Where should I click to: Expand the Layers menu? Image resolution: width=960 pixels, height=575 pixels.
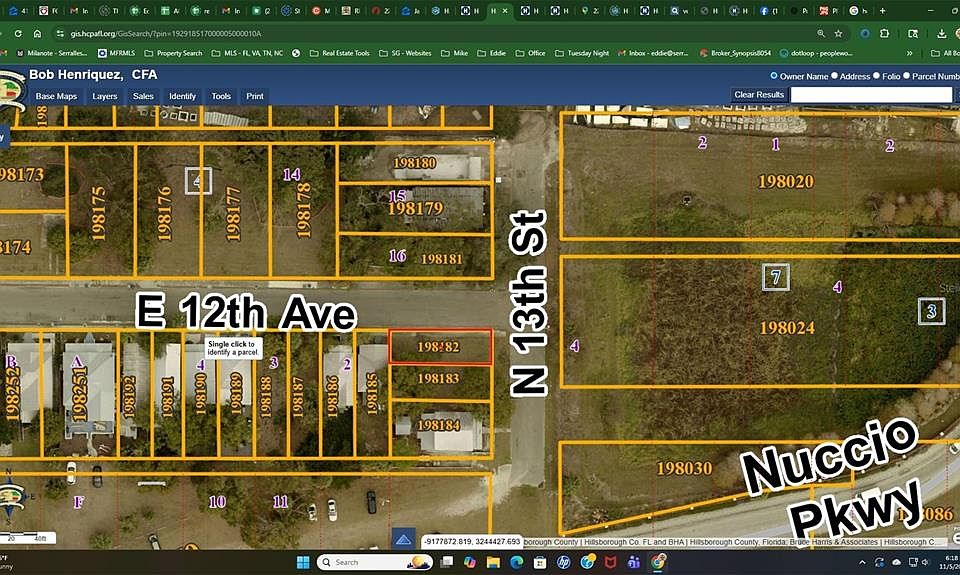coord(104,96)
